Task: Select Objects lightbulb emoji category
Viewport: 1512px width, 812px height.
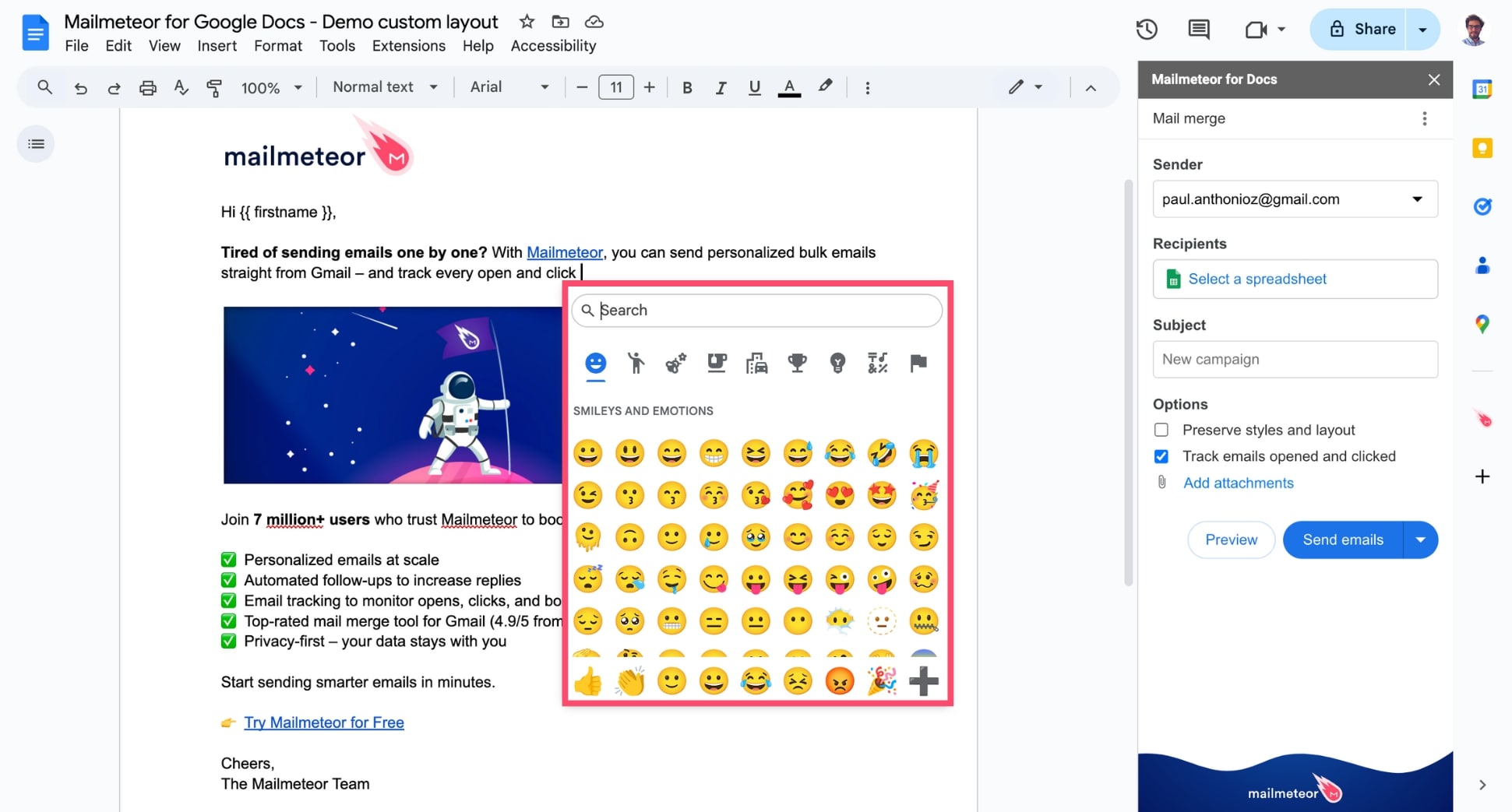Action: click(837, 363)
